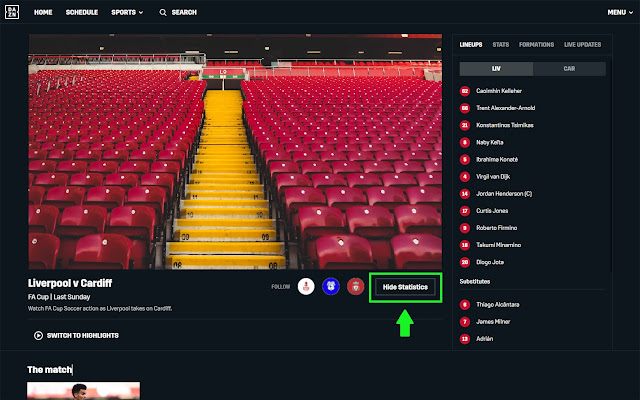640x400 pixels.
Task: Open the Schedule page
Action: point(82,13)
